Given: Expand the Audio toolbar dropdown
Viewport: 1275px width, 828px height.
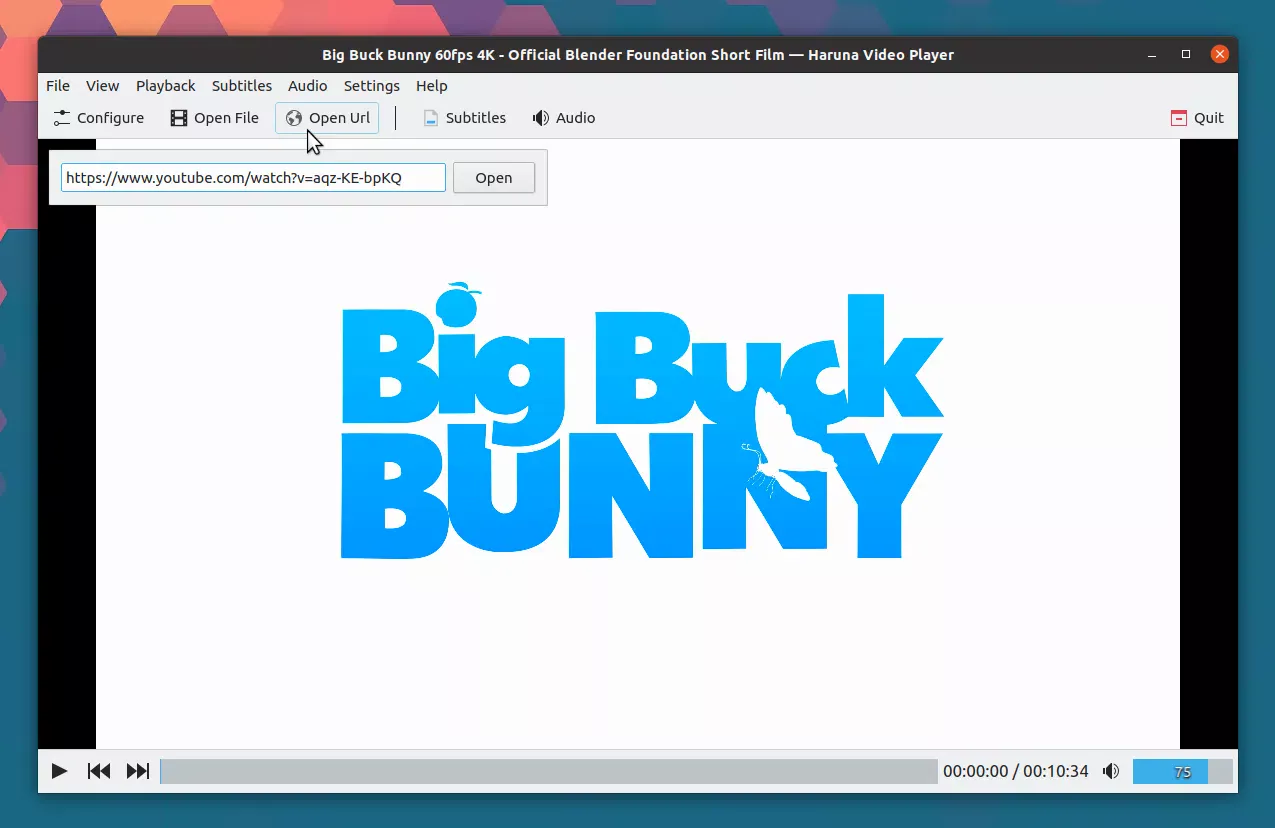Looking at the screenshot, I should pyautogui.click(x=564, y=118).
